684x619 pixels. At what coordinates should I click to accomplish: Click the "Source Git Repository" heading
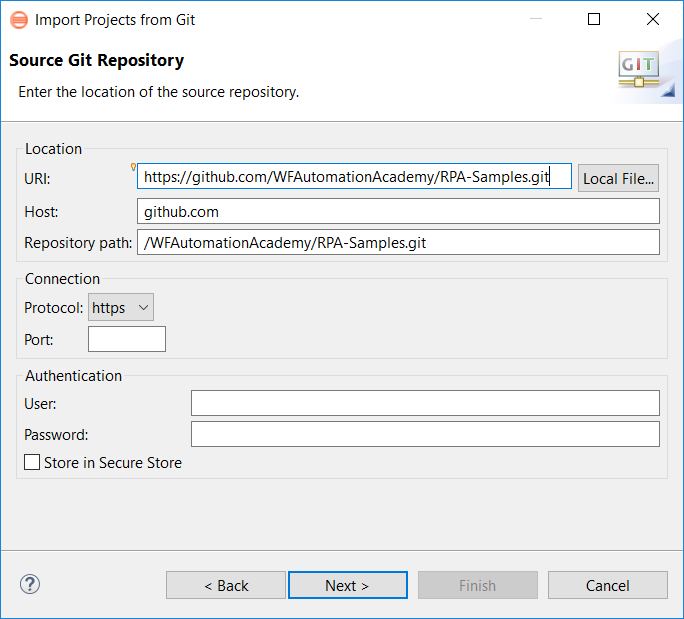pos(96,60)
